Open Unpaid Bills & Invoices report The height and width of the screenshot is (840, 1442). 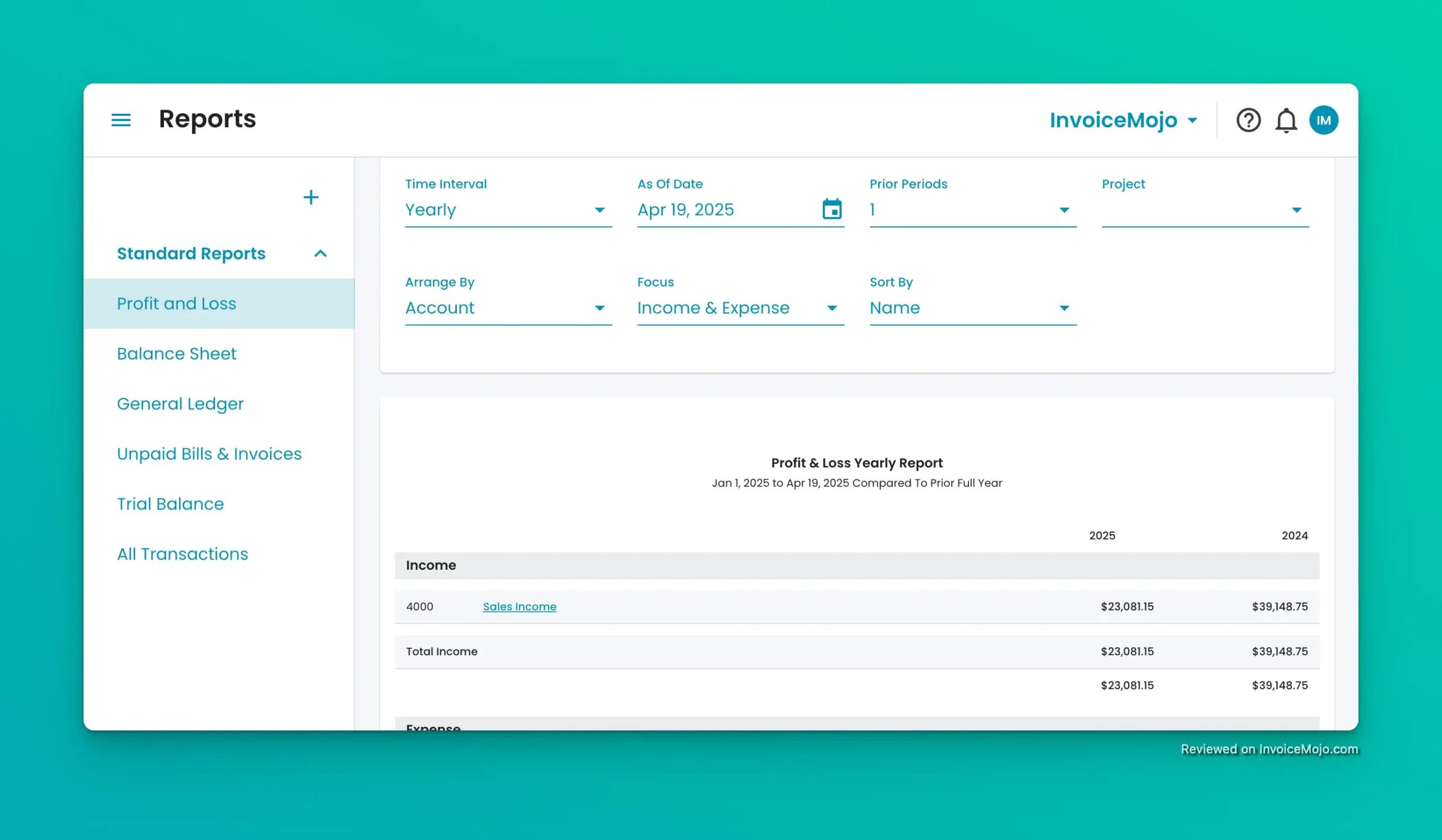click(x=209, y=453)
